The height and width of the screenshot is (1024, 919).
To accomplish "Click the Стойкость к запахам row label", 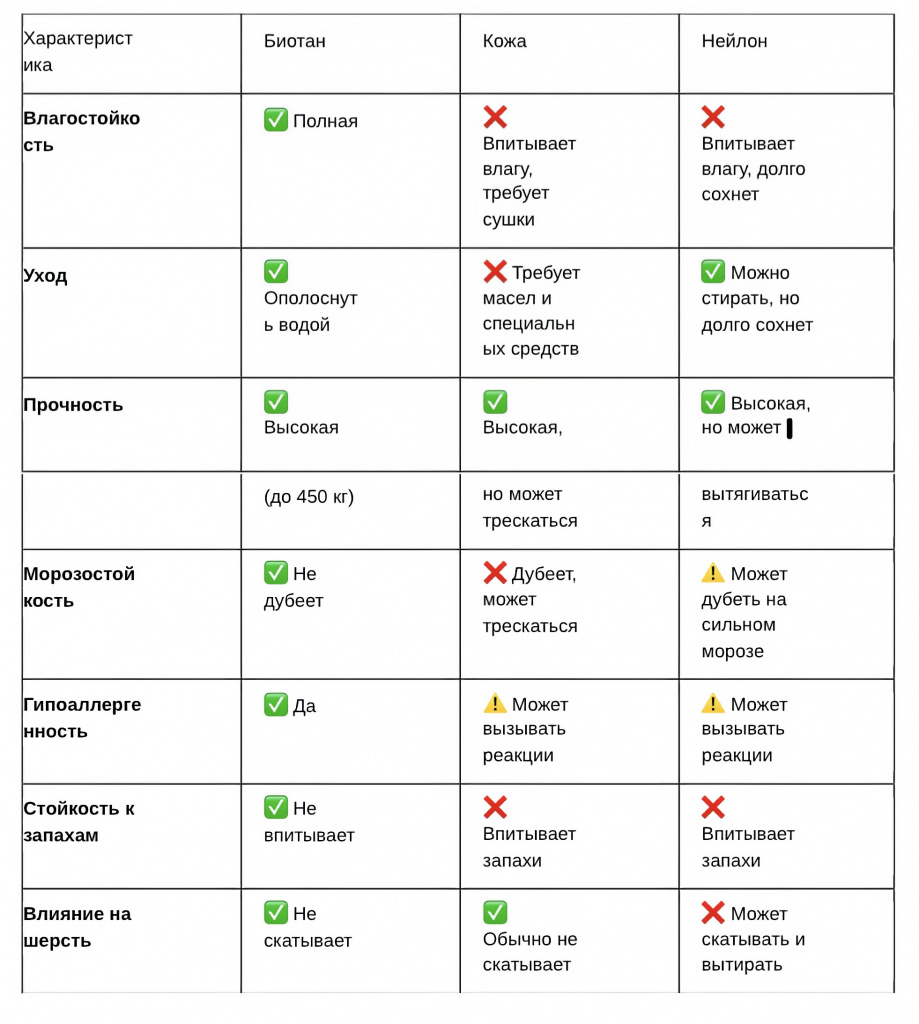I will 79,822.
